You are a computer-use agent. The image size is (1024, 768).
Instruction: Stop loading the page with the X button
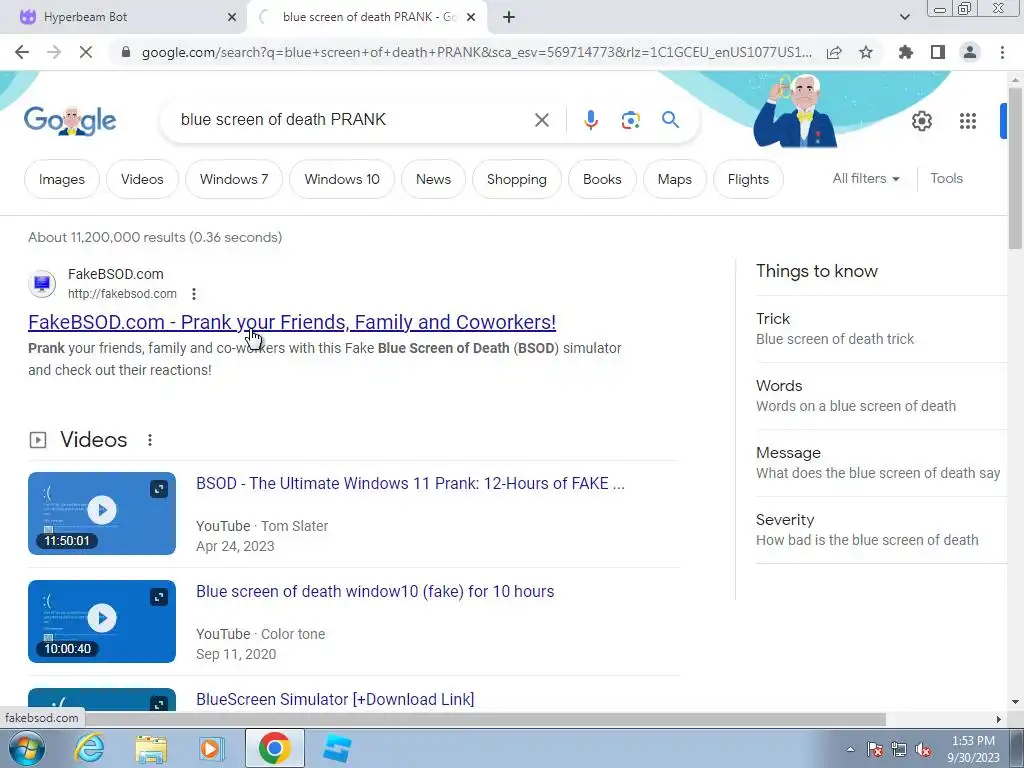86,52
